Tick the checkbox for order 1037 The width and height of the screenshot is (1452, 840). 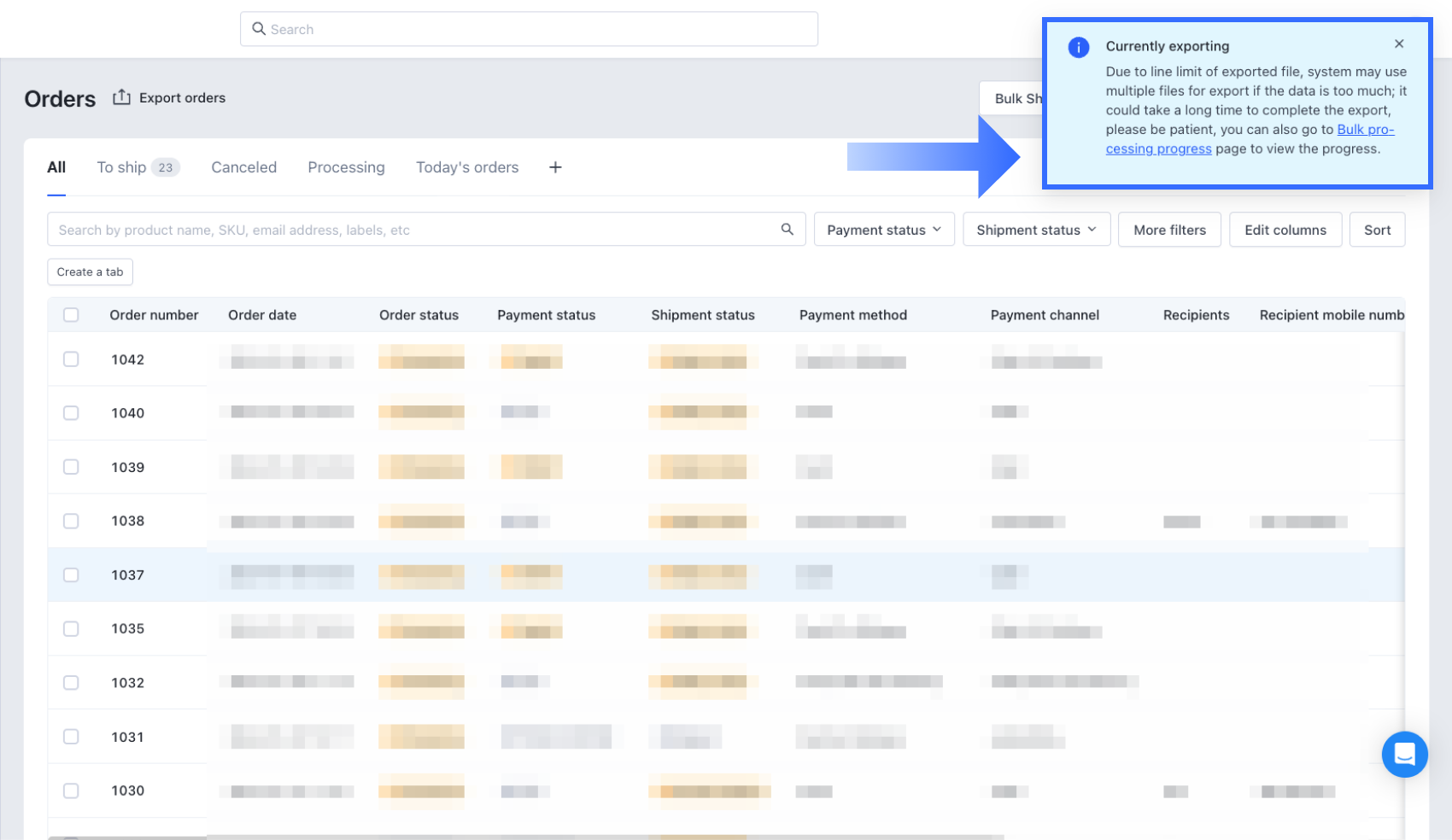click(x=71, y=575)
